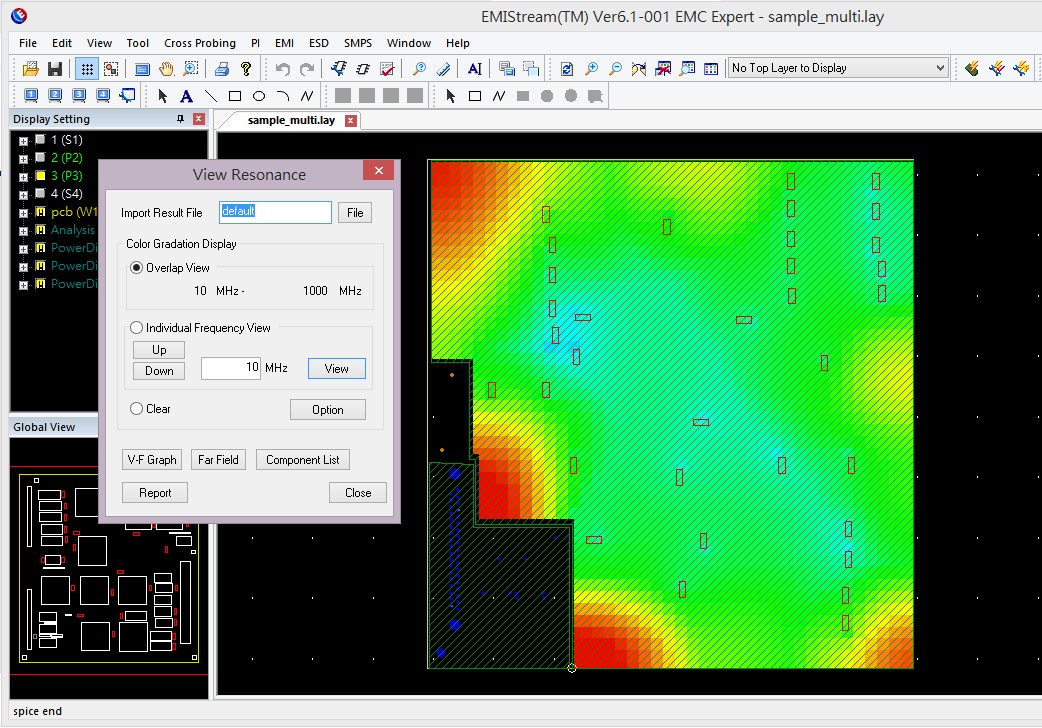Image resolution: width=1042 pixels, height=728 pixels.
Task: Select the text 'A' drawing tool
Action: coord(186,96)
